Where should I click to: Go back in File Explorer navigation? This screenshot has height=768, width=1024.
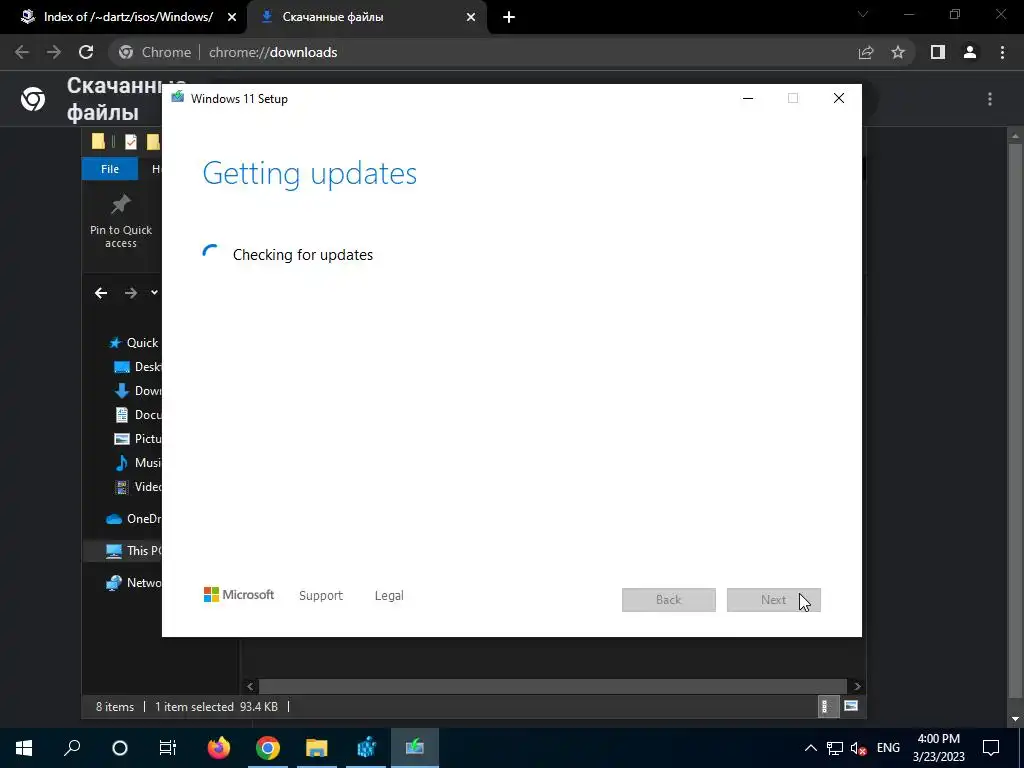coord(101,293)
